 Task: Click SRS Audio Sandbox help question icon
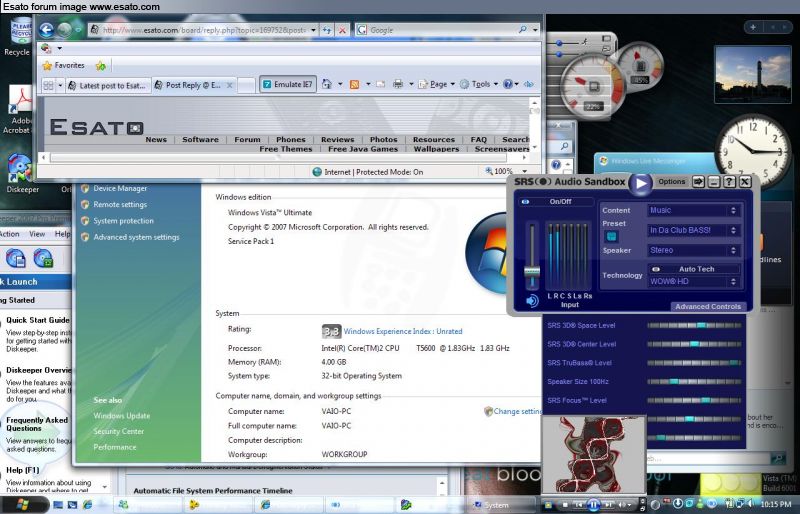click(730, 182)
